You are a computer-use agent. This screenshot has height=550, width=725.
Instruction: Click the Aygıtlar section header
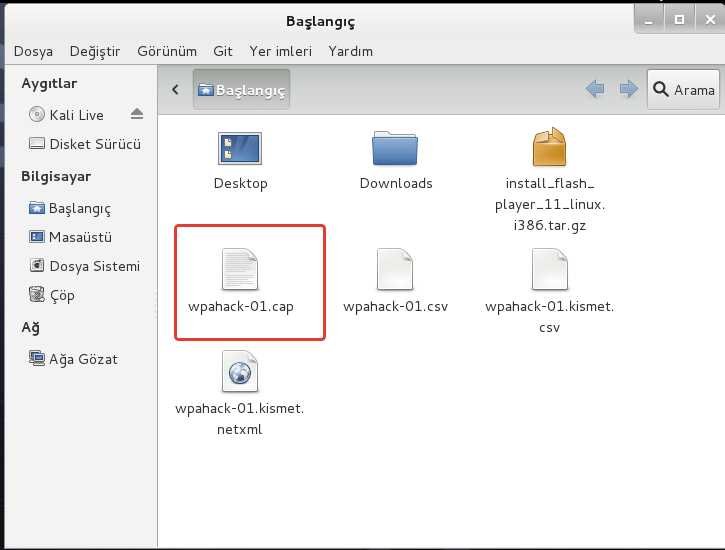49,84
